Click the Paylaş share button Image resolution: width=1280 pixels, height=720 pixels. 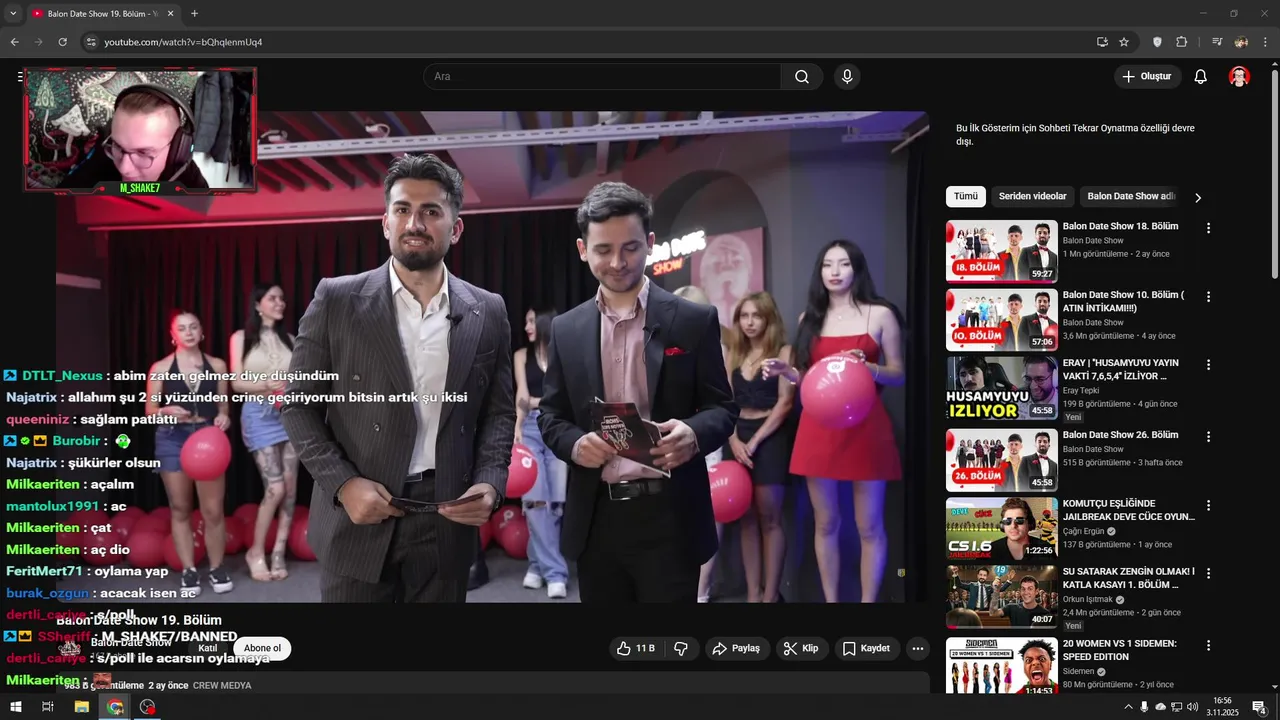tap(736, 648)
